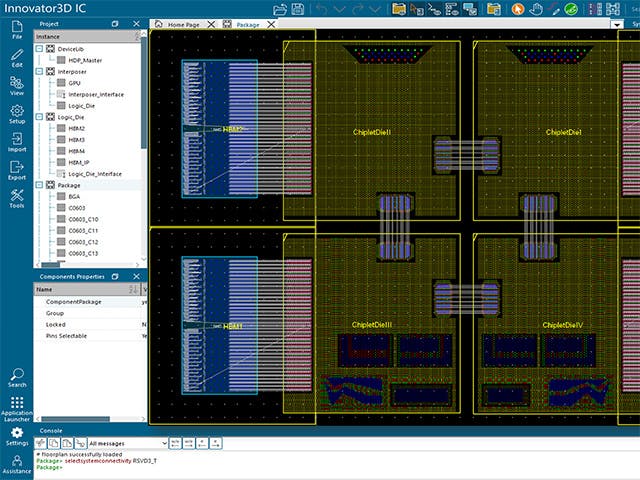
Task: Toggle the display window panel icon
Action: click(470, 9)
